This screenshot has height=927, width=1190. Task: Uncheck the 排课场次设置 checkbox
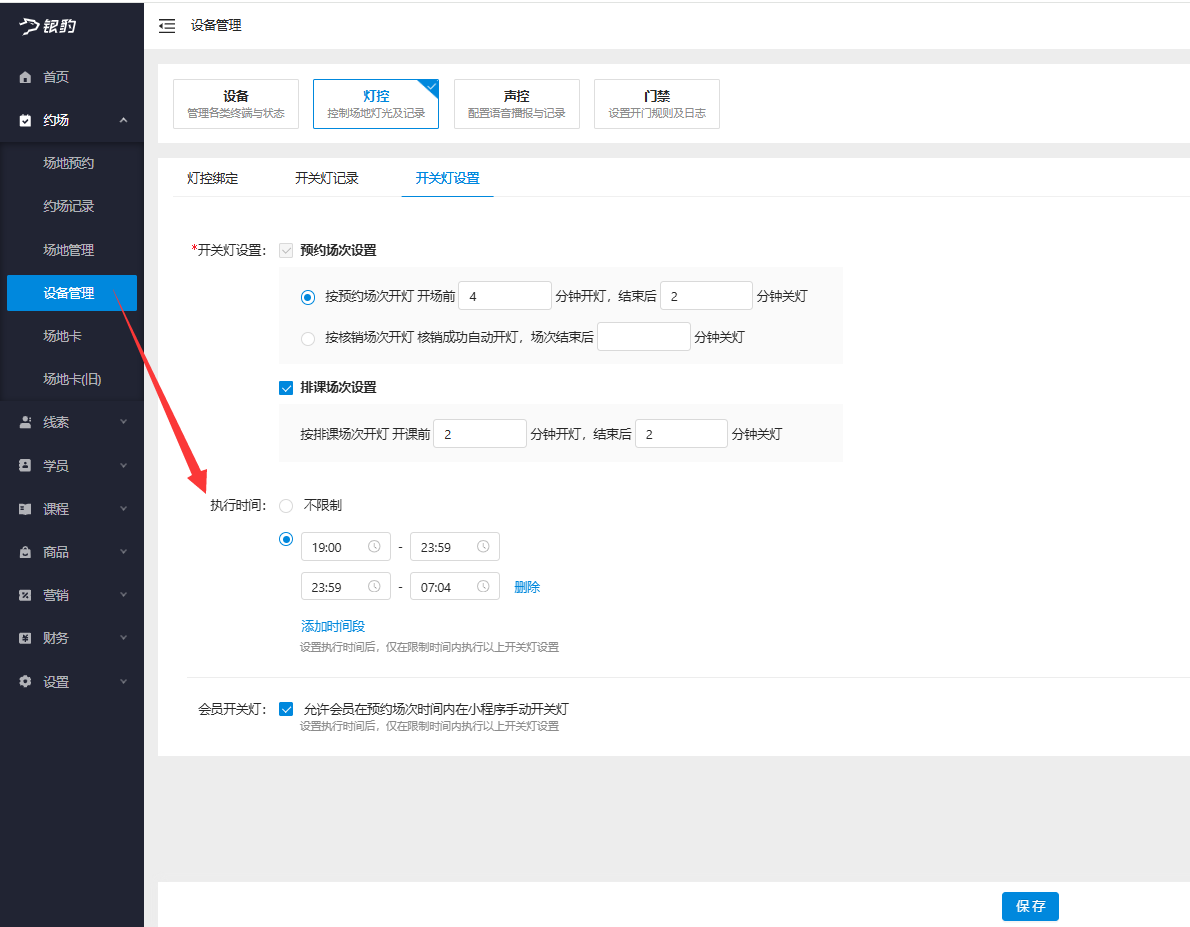click(285, 389)
